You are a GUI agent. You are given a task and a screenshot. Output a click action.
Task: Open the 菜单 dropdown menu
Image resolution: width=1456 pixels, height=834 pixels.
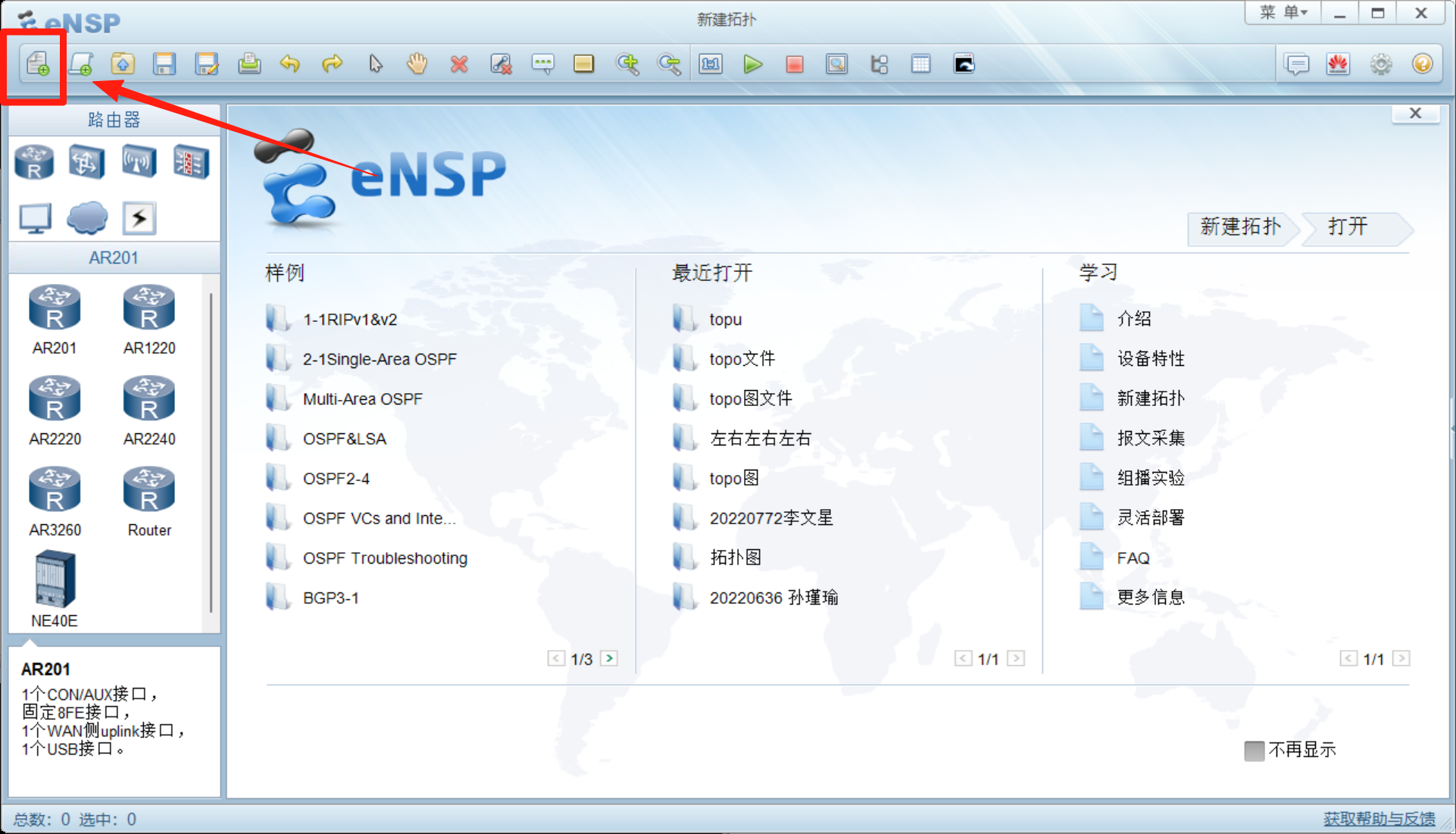pyautogui.click(x=1283, y=13)
